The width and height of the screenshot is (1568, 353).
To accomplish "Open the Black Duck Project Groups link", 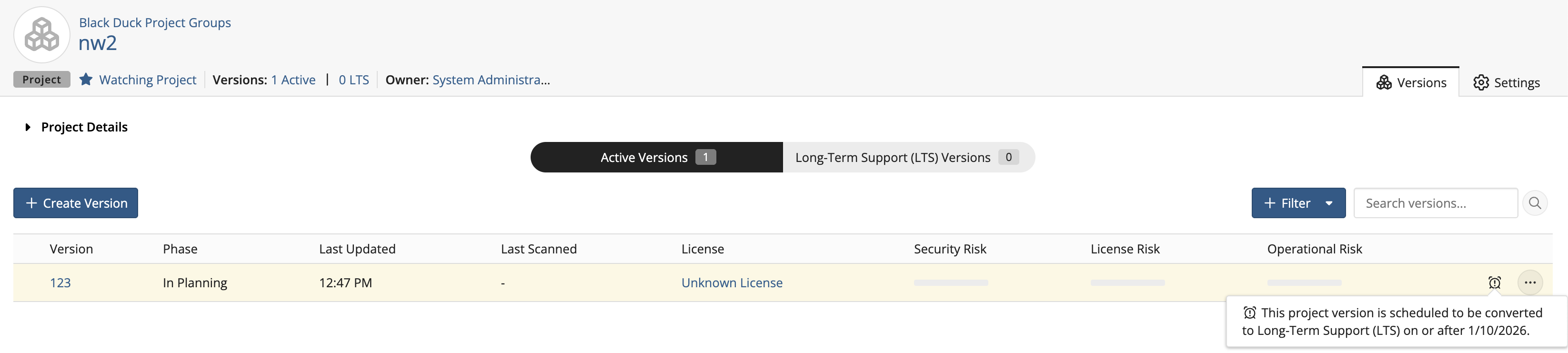I will (x=155, y=22).
